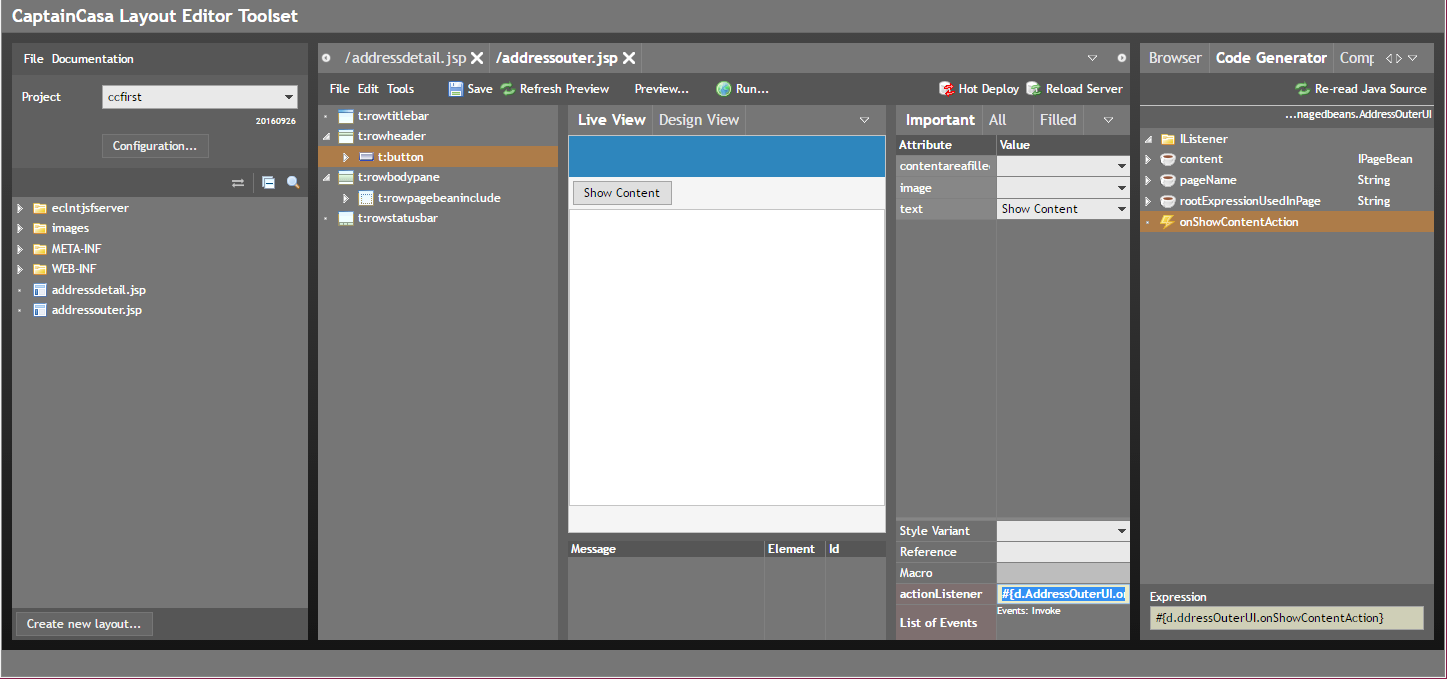The width and height of the screenshot is (1447, 679).
Task: Open the Tools menu
Action: [x=400, y=89]
